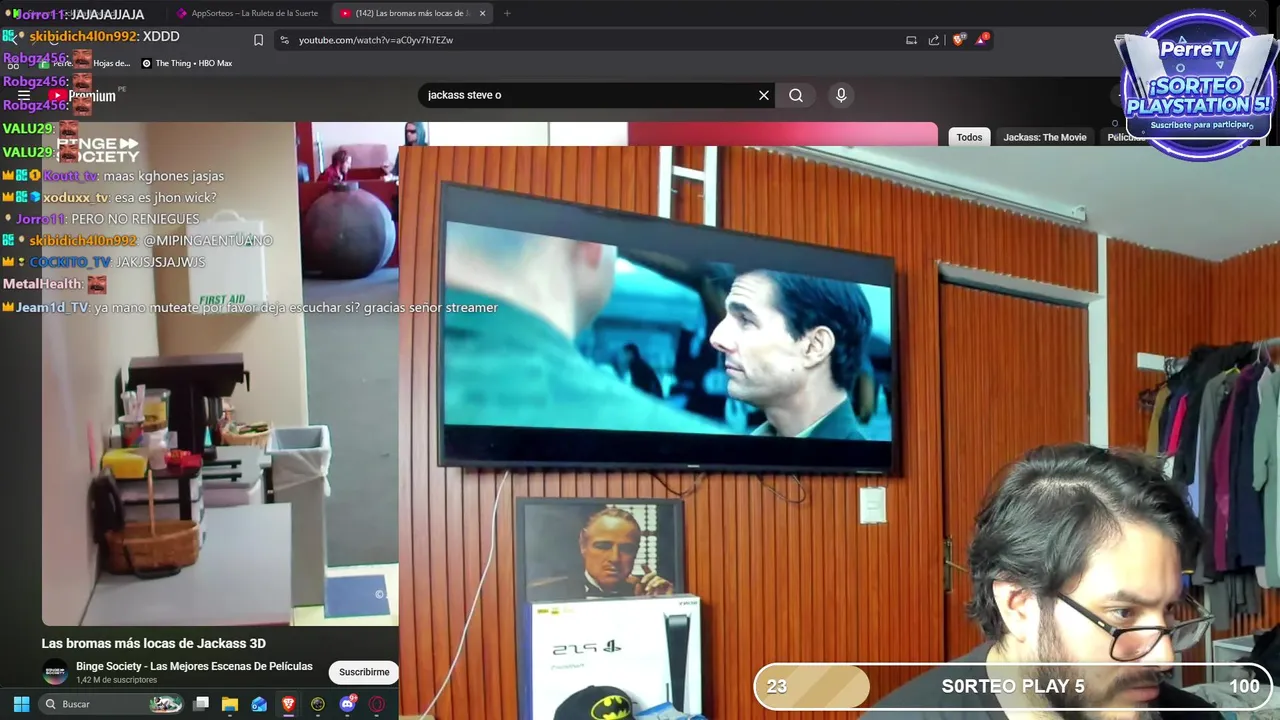Open site information icon in address bar
The height and width of the screenshot is (720, 1280).
(284, 40)
